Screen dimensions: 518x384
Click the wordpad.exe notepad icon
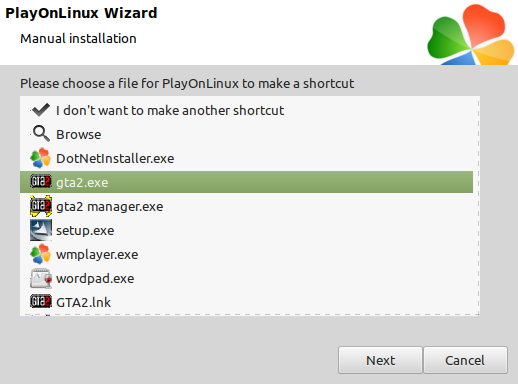coord(41,278)
